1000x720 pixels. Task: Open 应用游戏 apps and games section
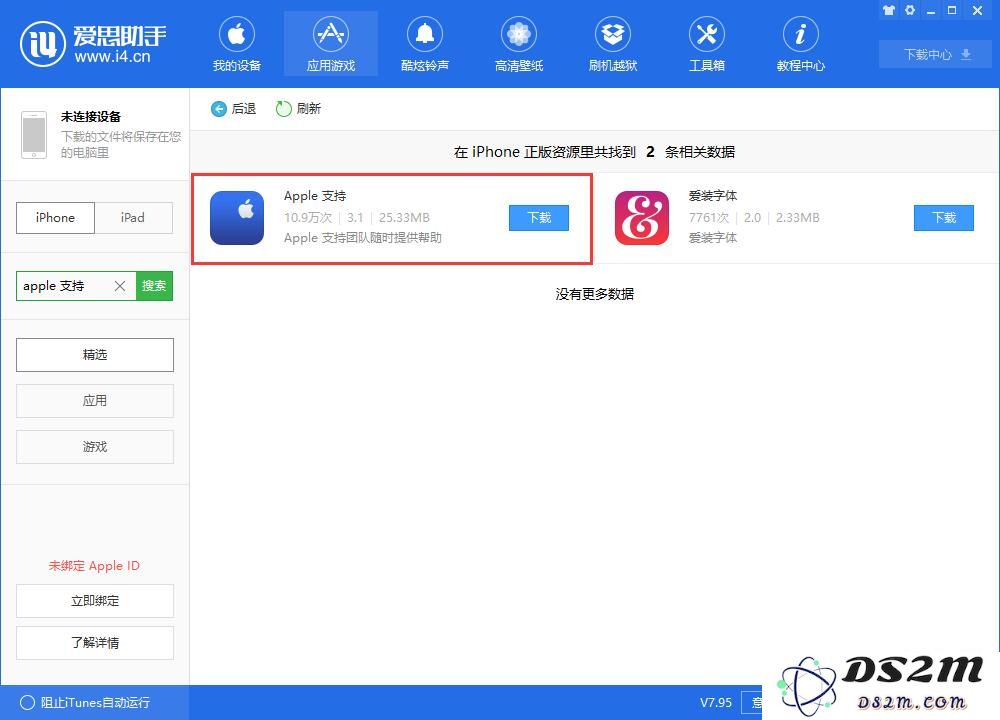pos(330,44)
